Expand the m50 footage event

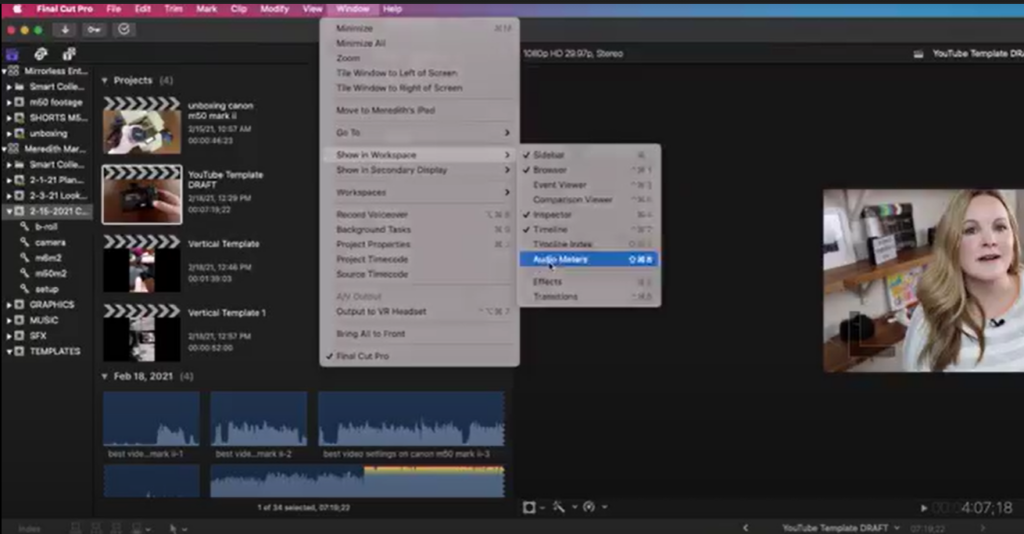point(9,102)
